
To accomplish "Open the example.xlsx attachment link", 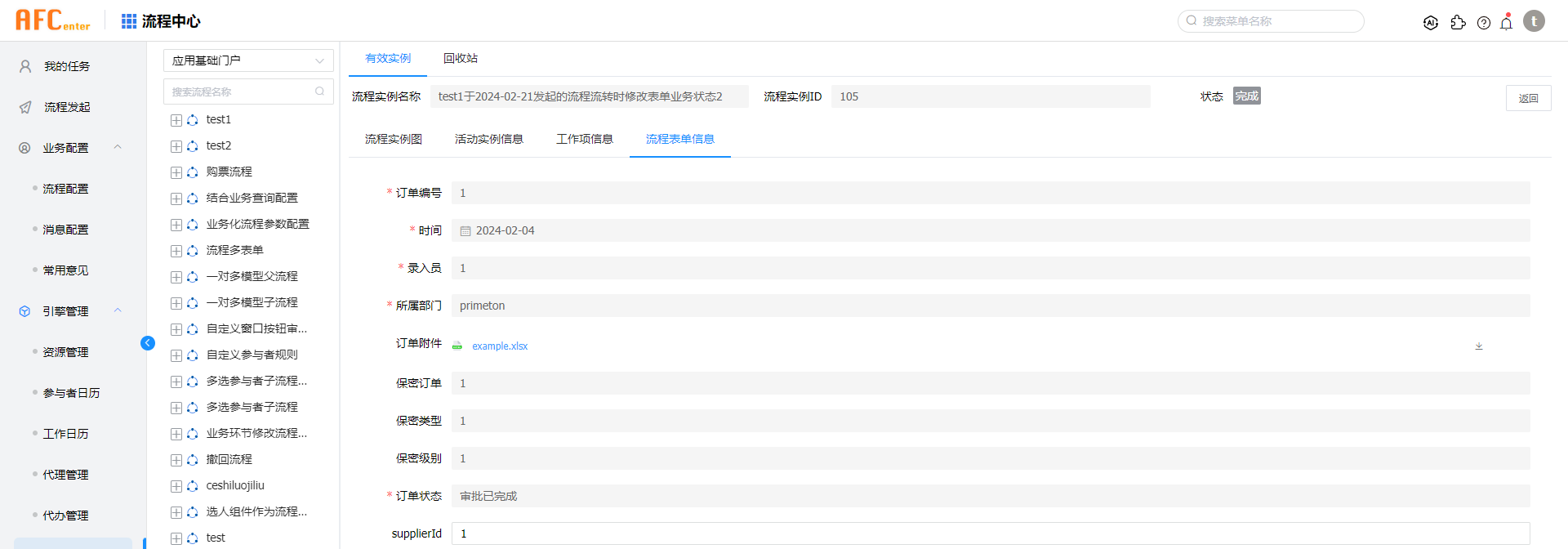I will pos(500,346).
